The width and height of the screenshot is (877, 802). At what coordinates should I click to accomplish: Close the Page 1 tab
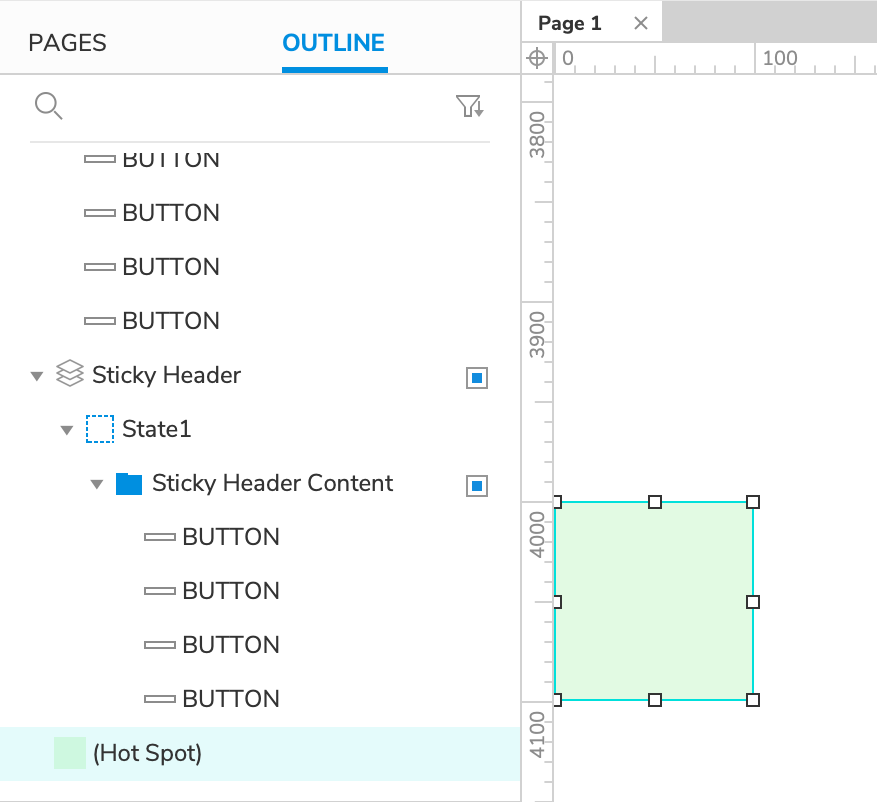pos(641,23)
